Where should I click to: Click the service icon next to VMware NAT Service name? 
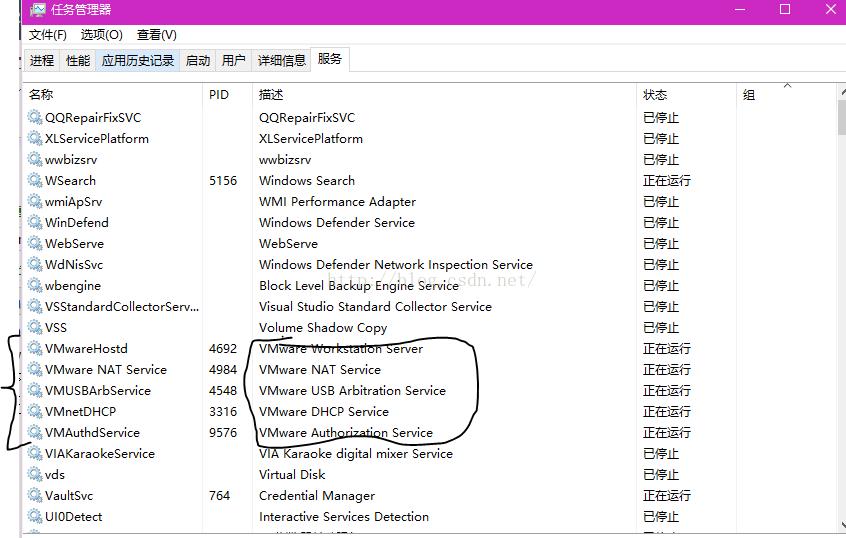(35, 370)
